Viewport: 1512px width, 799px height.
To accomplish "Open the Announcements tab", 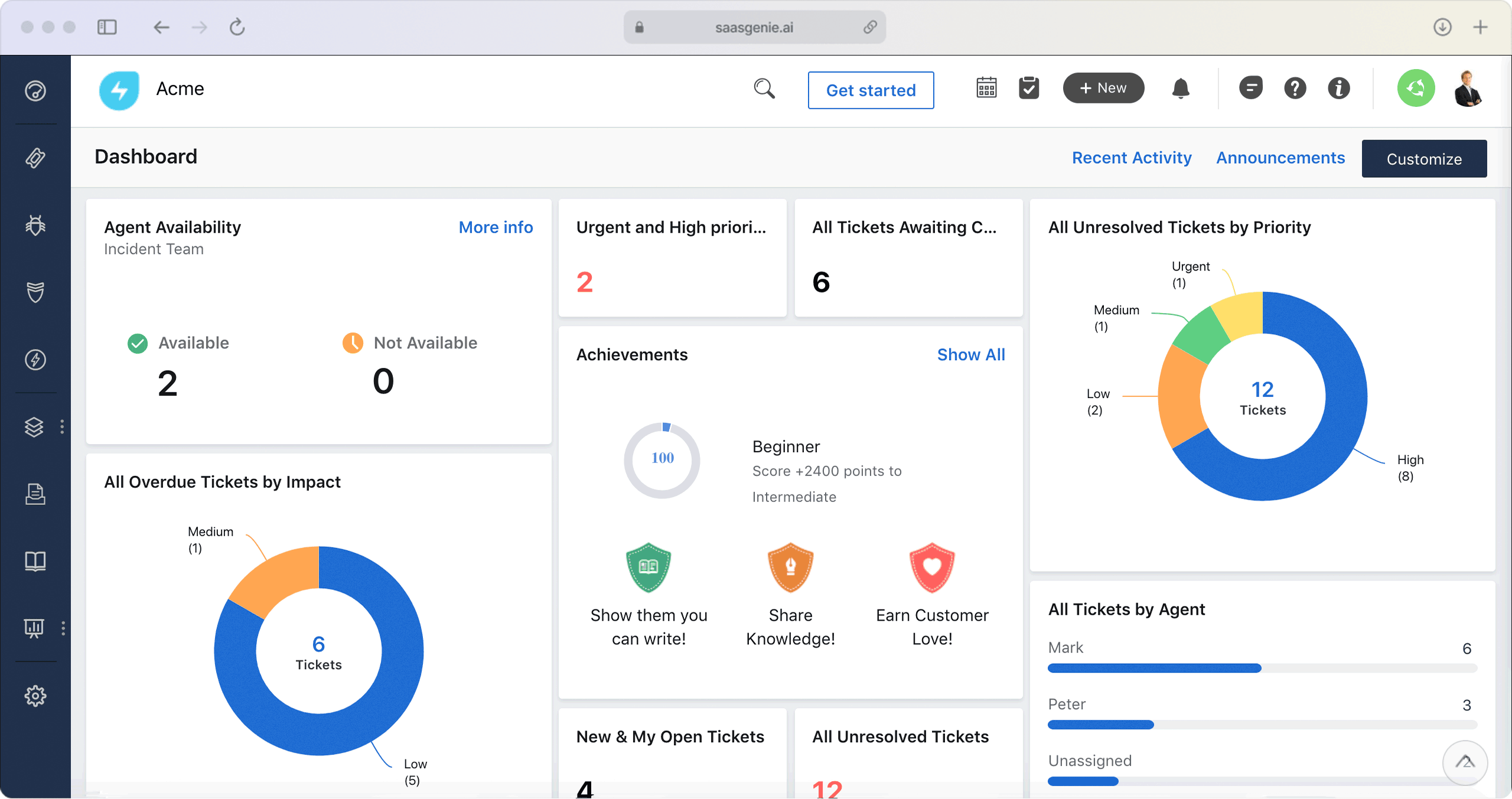I will coord(1280,158).
